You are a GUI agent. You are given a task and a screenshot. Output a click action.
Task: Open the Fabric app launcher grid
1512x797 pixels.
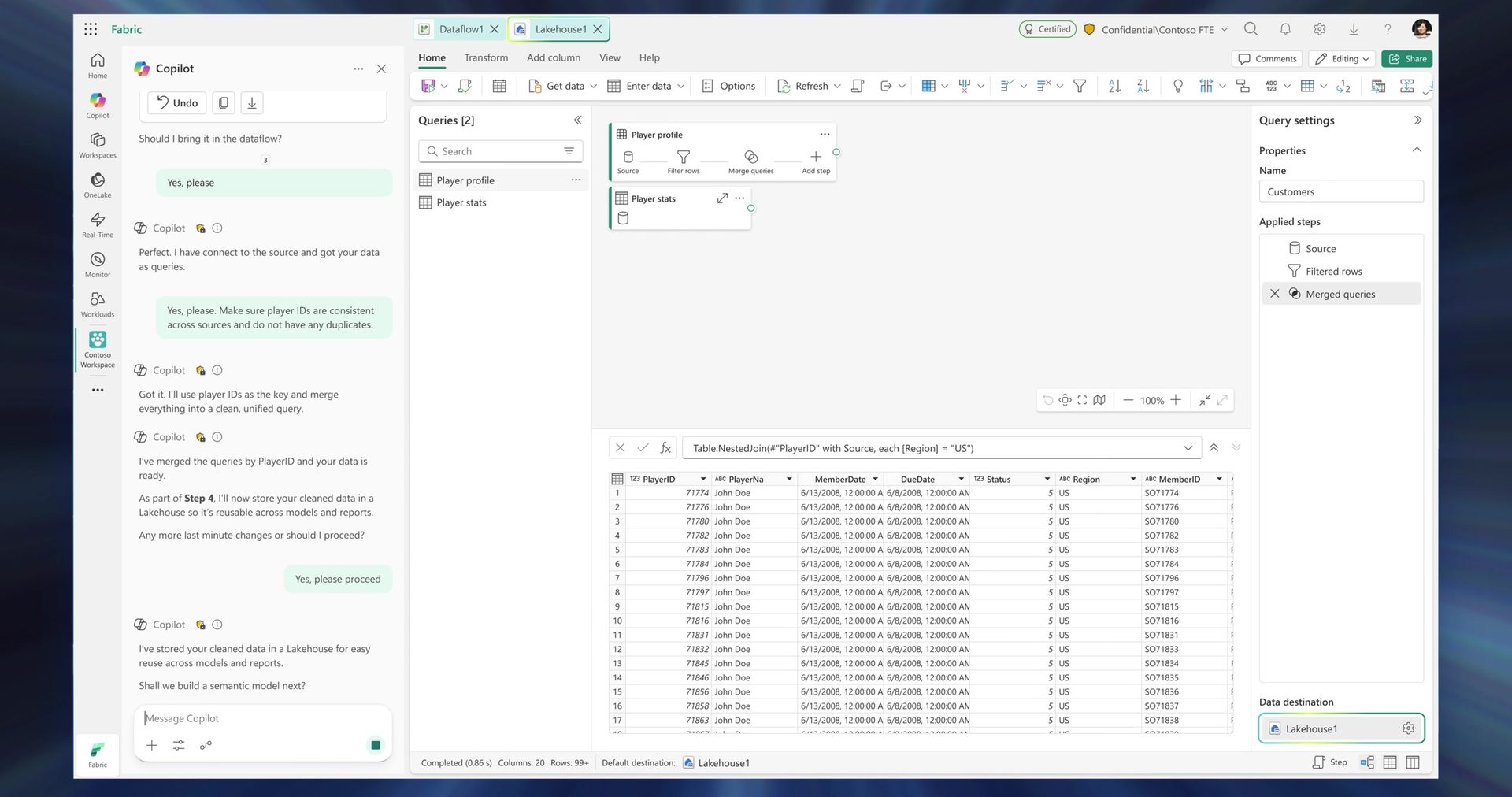[x=91, y=29]
